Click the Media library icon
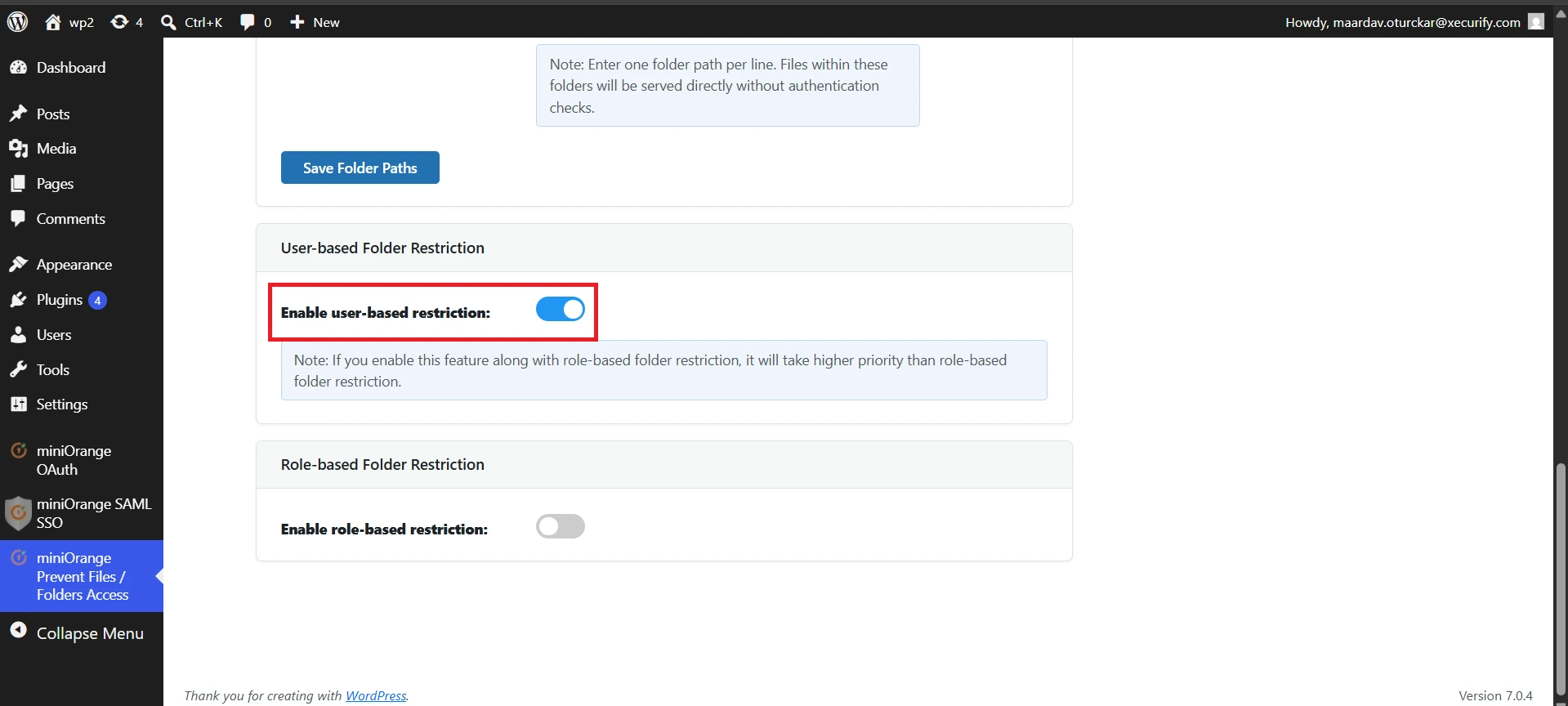This screenshot has width=1568, height=706. (x=19, y=149)
